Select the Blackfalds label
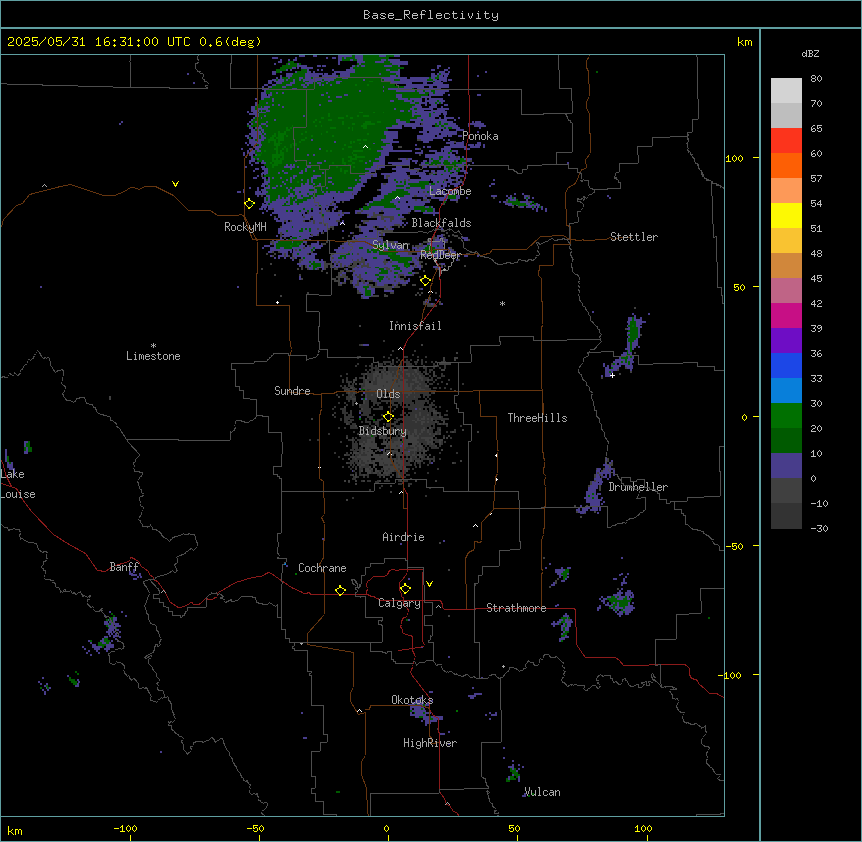 [441, 223]
